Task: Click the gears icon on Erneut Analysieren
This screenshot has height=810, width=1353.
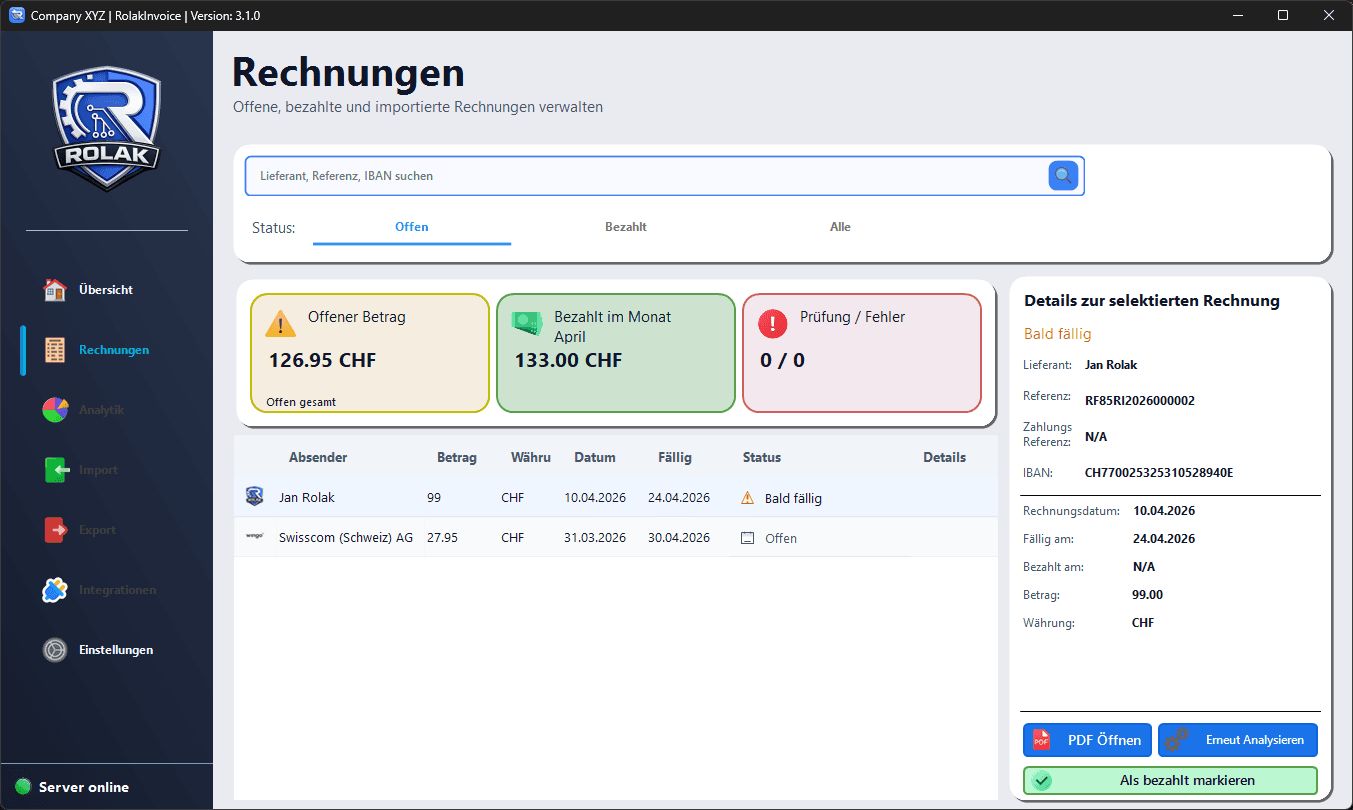Action: point(1176,740)
